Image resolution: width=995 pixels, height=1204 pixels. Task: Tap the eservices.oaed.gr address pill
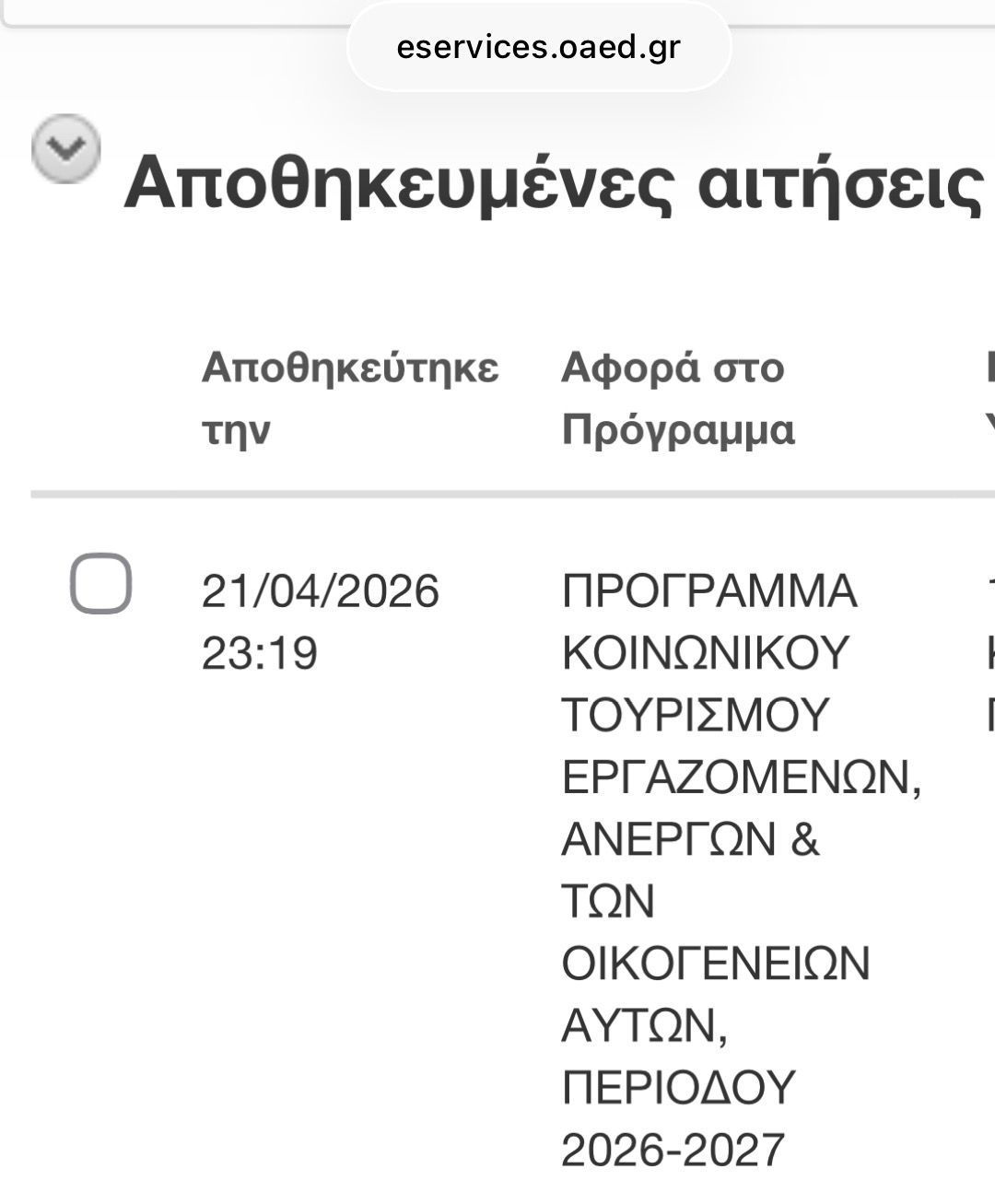pyautogui.click(x=538, y=47)
